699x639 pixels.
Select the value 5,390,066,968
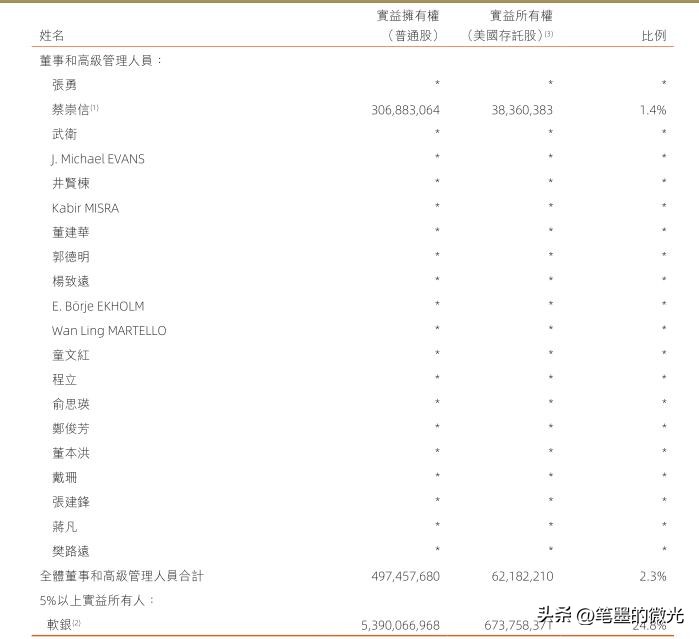(x=400, y=625)
